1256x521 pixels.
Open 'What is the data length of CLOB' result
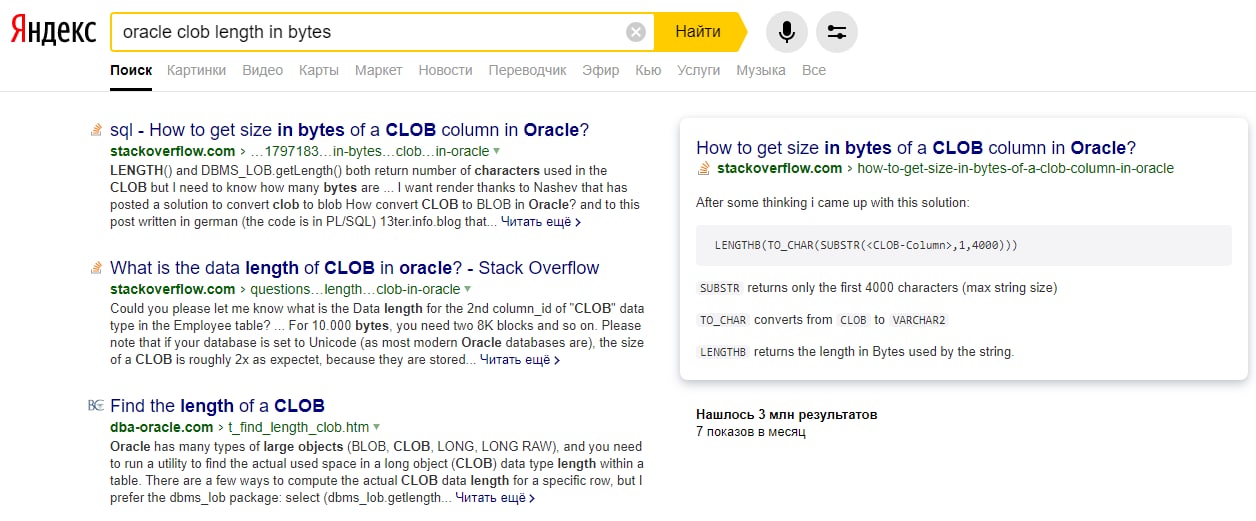[x=354, y=268]
